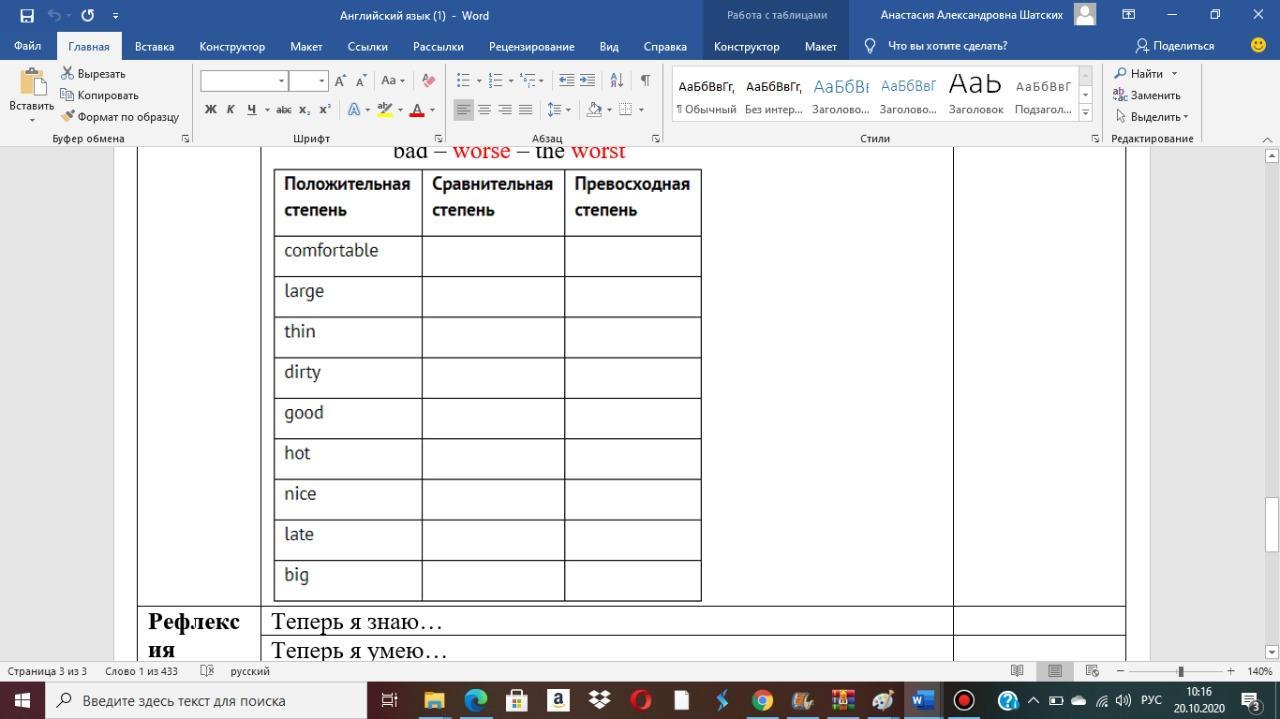Toggle bold (Ж) formatting
The image size is (1280, 719).
(x=210, y=110)
